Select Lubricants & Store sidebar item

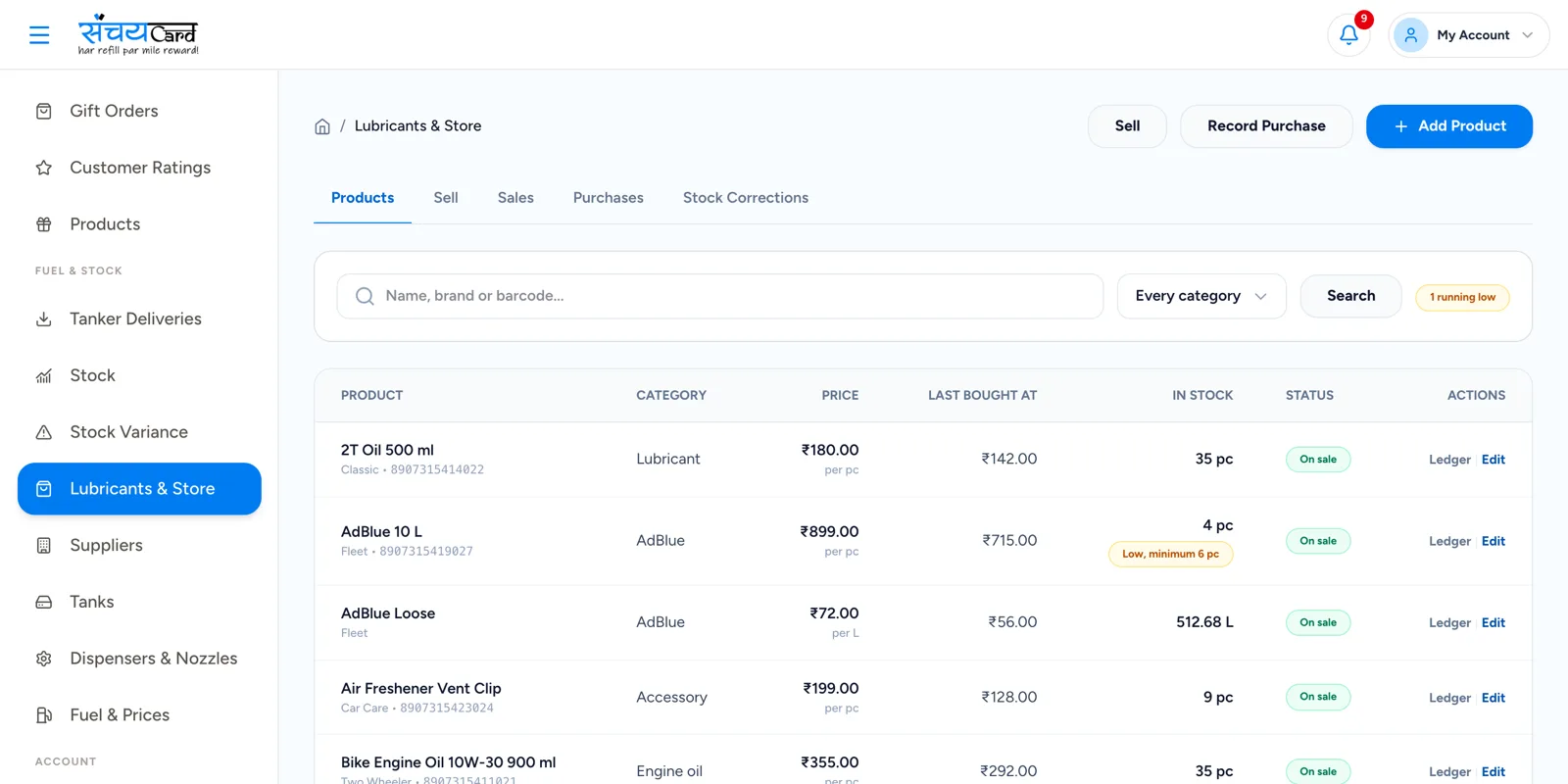click(139, 489)
